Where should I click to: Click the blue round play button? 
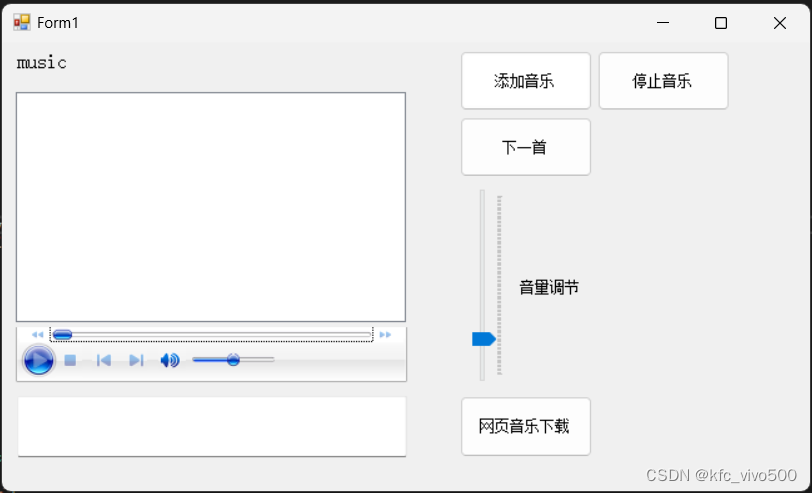tap(38, 360)
